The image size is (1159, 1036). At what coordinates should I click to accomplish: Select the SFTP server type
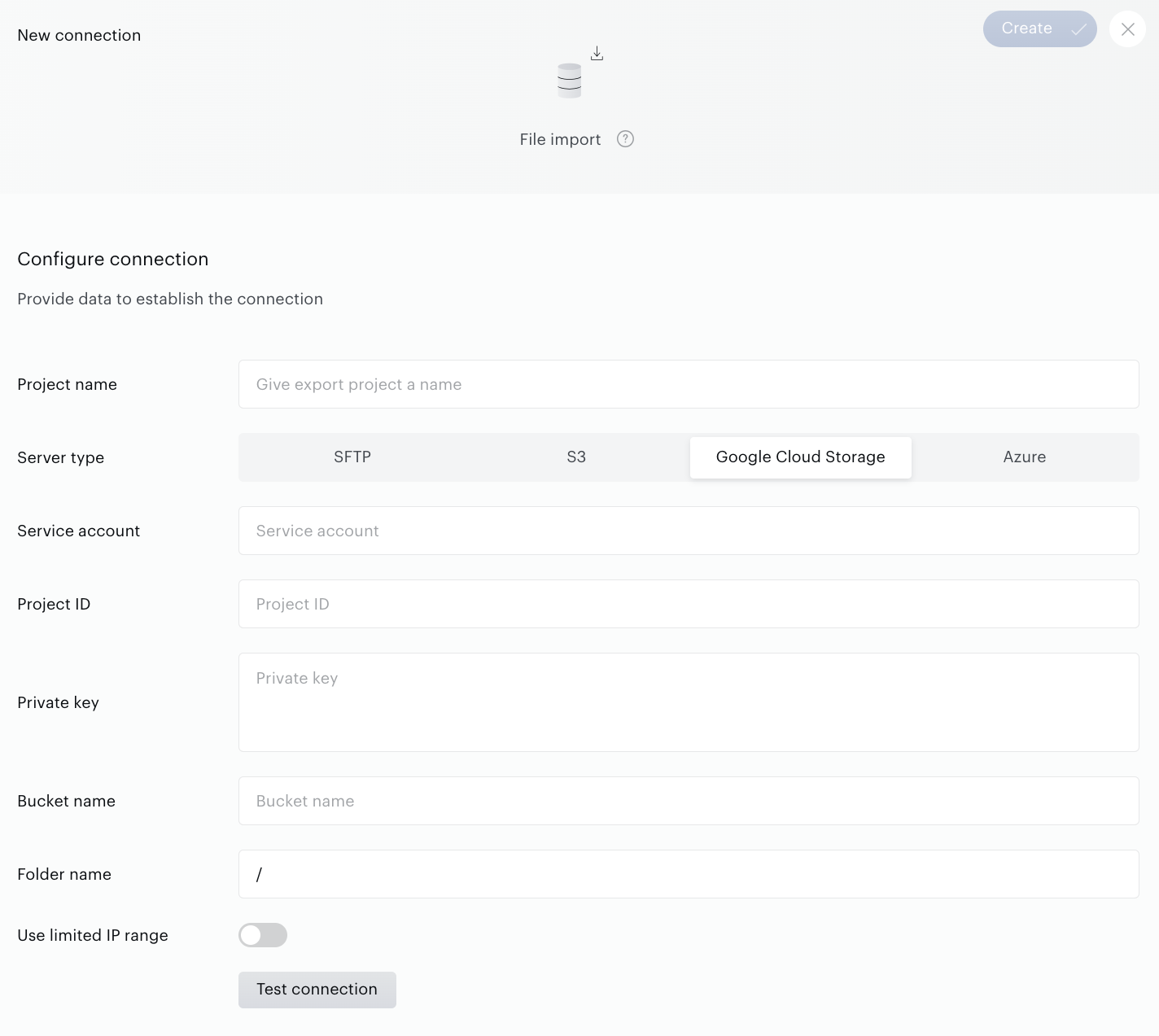coord(352,457)
